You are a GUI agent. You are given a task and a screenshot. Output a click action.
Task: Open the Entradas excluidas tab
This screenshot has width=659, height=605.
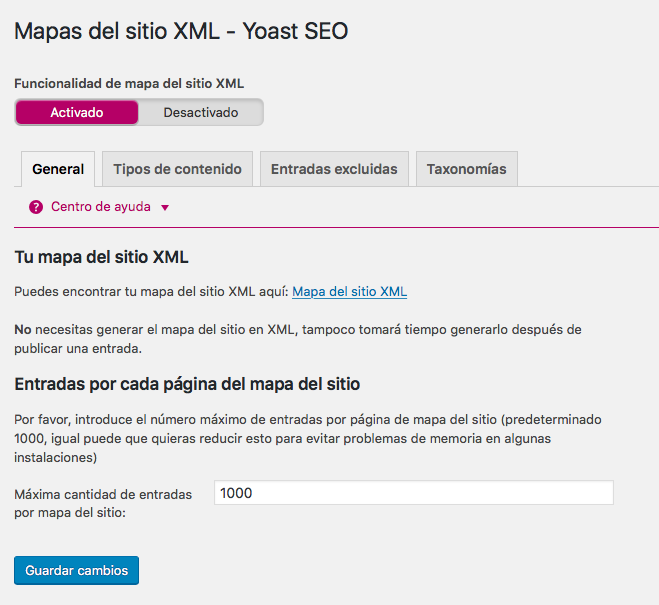click(x=334, y=169)
